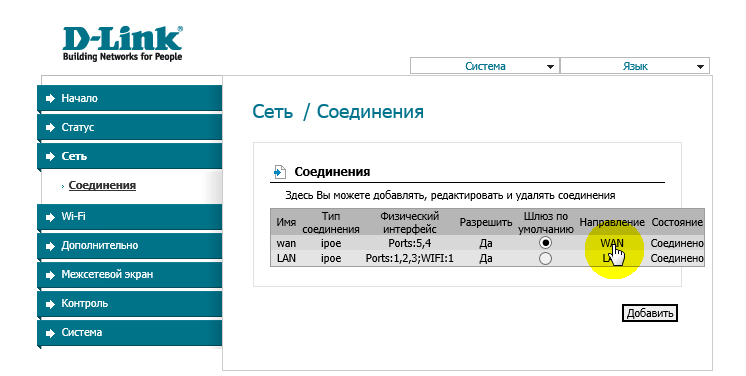Click the arrow icon beside Wi-Fi
The height and width of the screenshot is (376, 746).
tap(50, 217)
